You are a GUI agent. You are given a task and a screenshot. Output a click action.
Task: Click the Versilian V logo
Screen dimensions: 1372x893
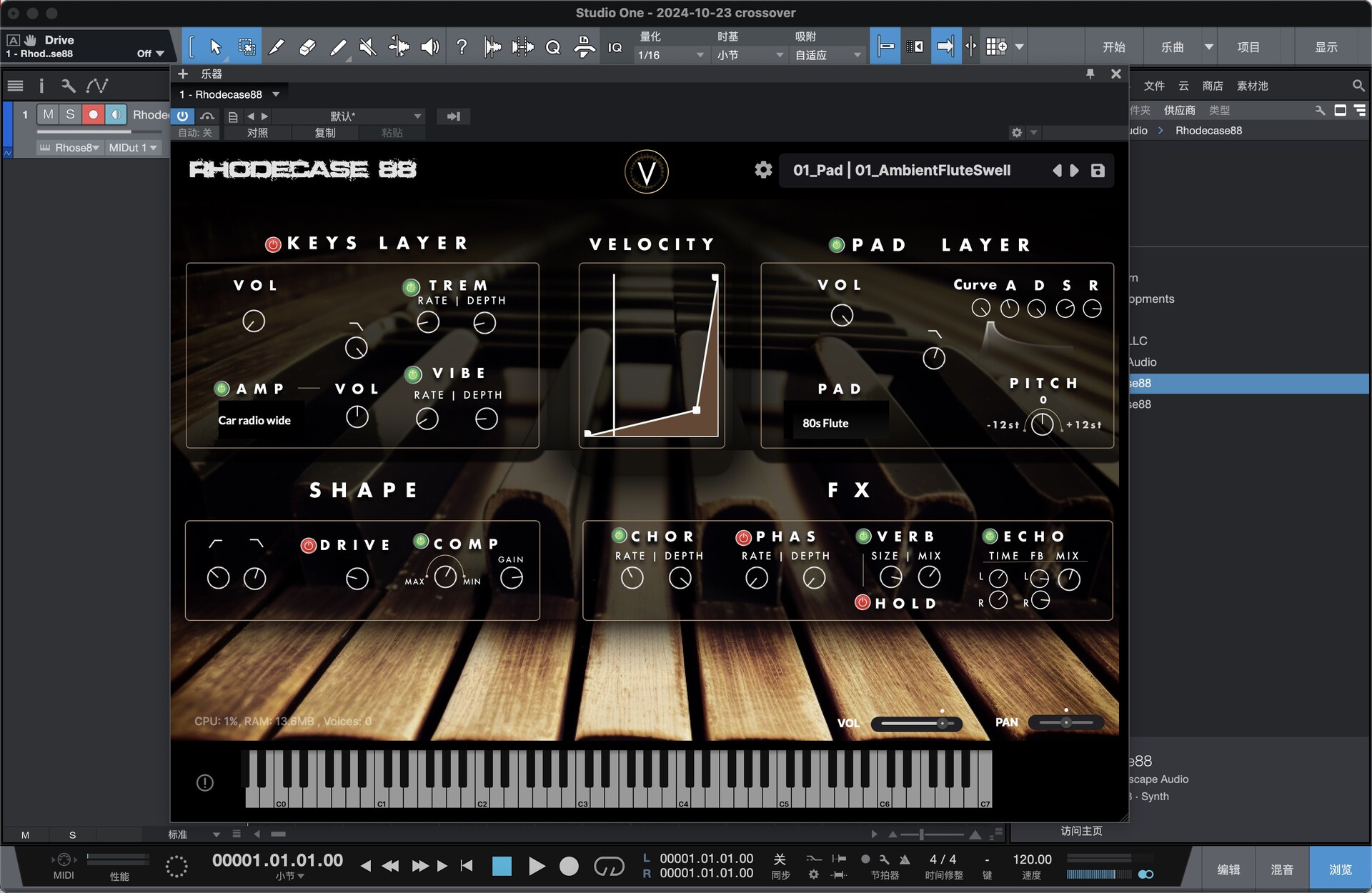(x=646, y=171)
